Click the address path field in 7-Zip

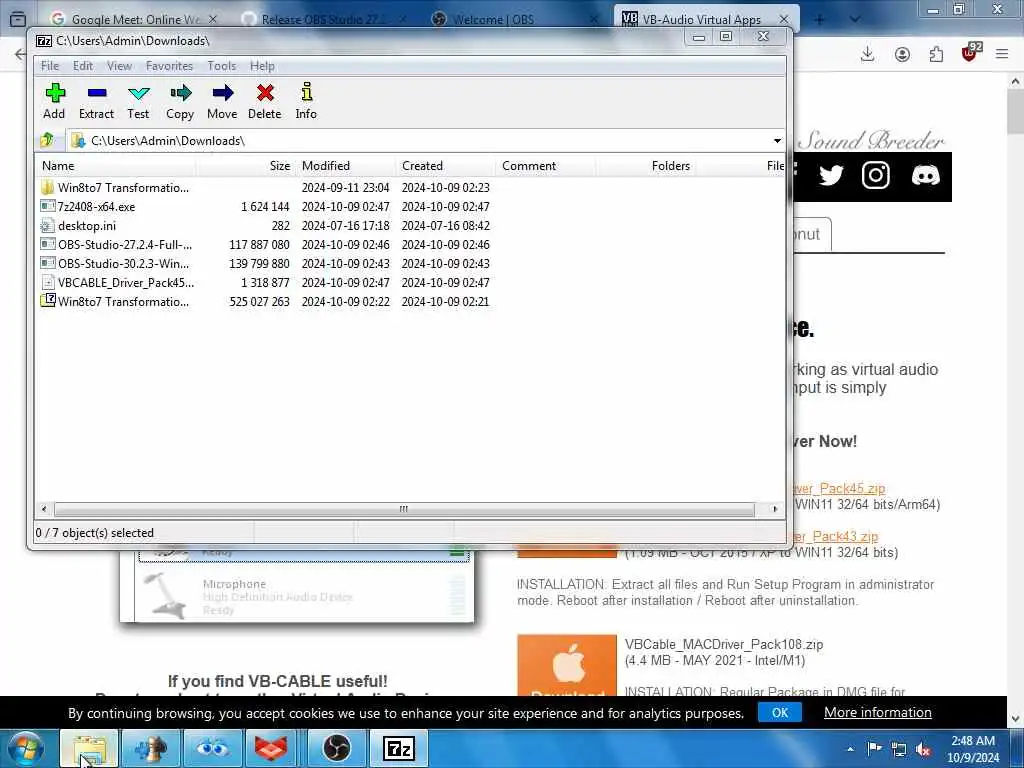tap(418, 140)
